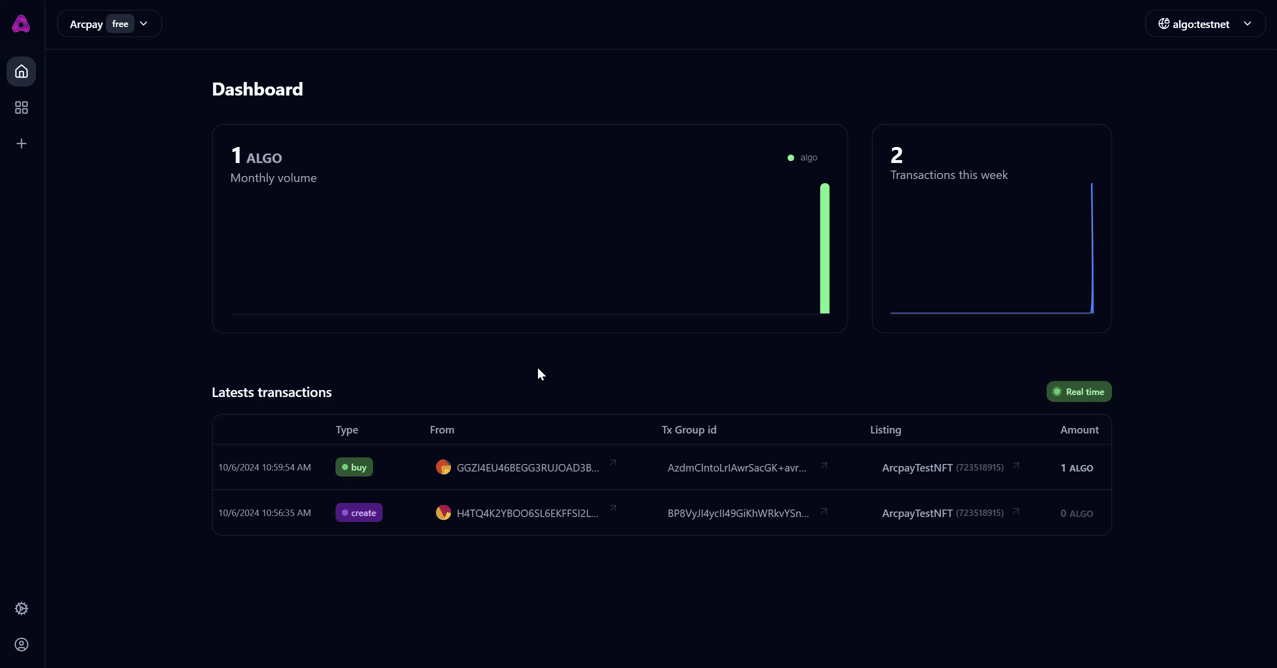Open external link for GGZI4EU46 address
The width and height of the screenshot is (1277, 668).
pos(613,464)
